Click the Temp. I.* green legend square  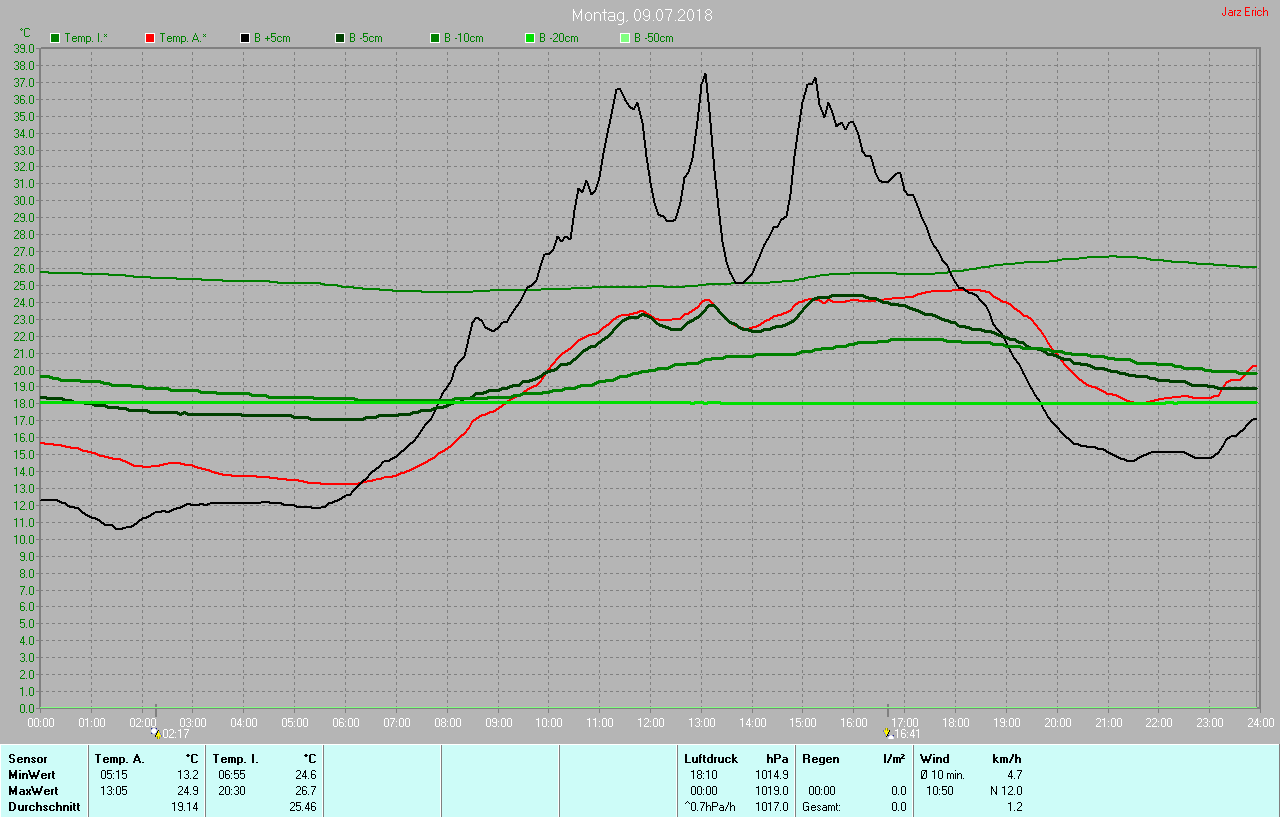(55, 38)
